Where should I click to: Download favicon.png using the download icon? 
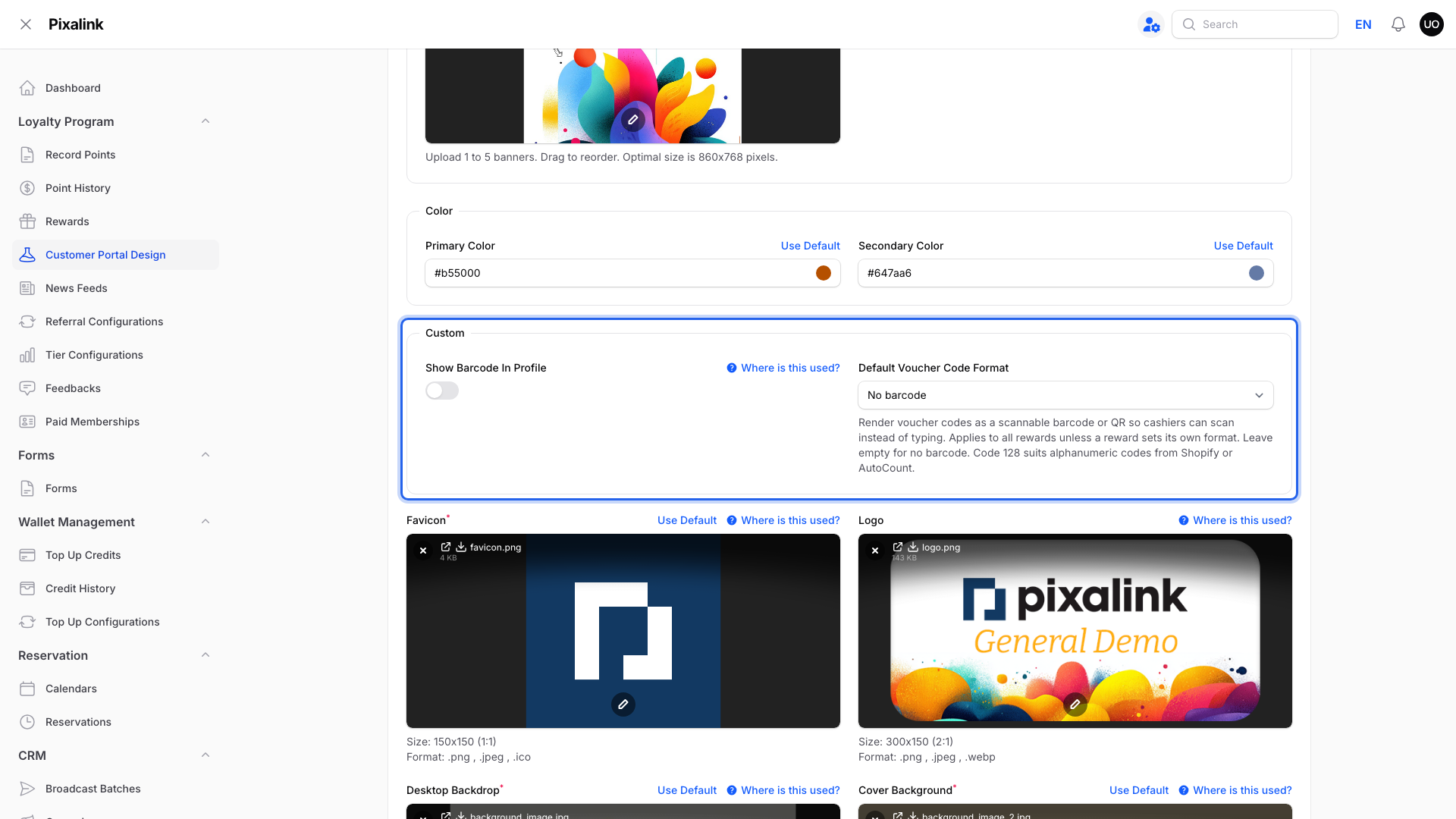tap(461, 547)
